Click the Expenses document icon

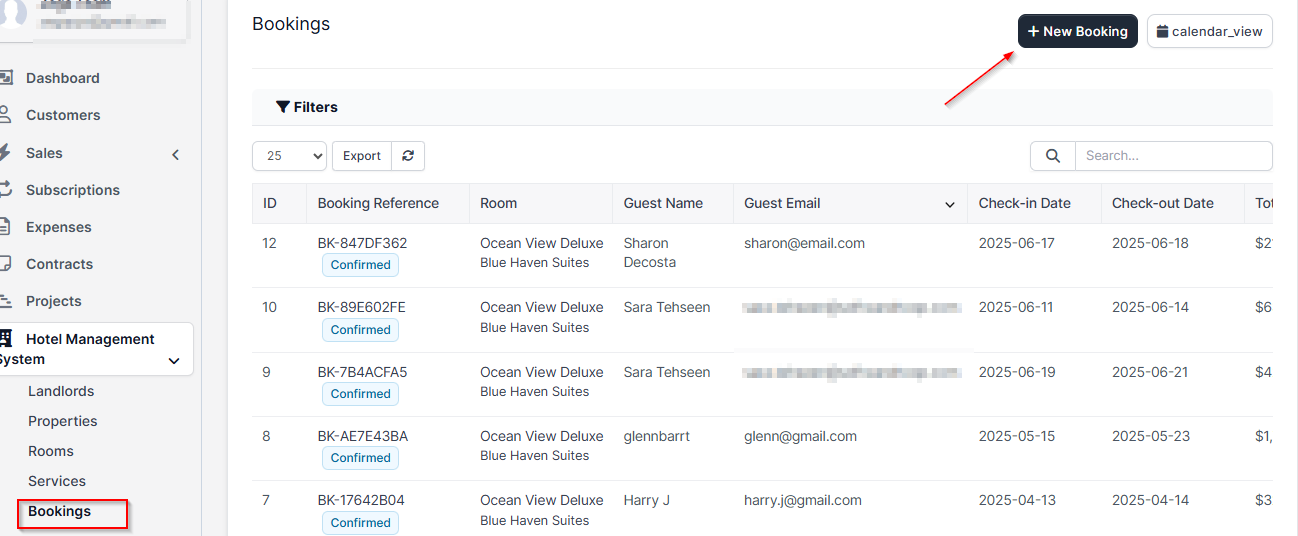[x=5, y=227]
